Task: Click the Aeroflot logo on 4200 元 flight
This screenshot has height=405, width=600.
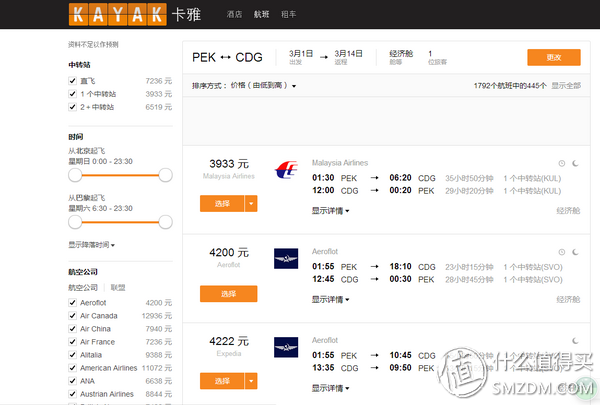Action: tap(286, 258)
